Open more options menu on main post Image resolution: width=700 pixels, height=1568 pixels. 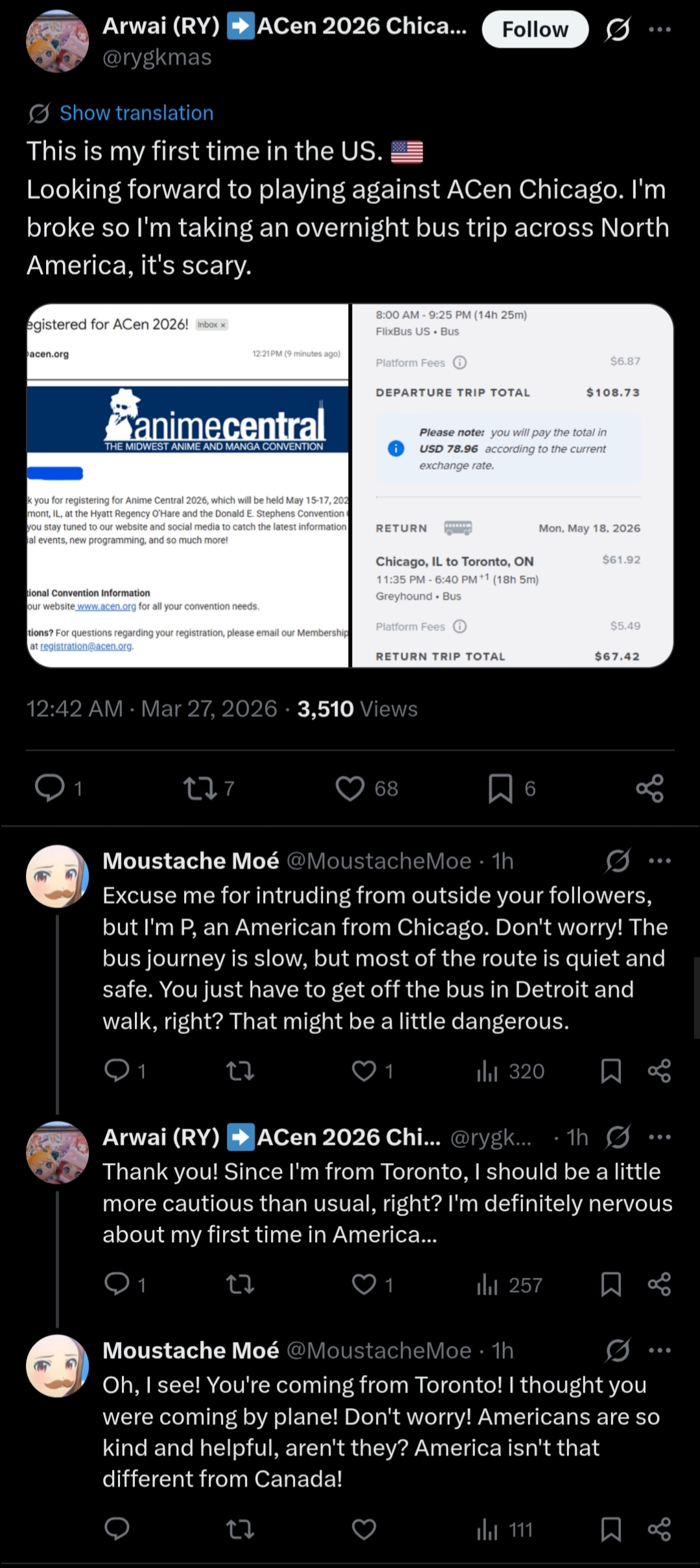tap(660, 29)
